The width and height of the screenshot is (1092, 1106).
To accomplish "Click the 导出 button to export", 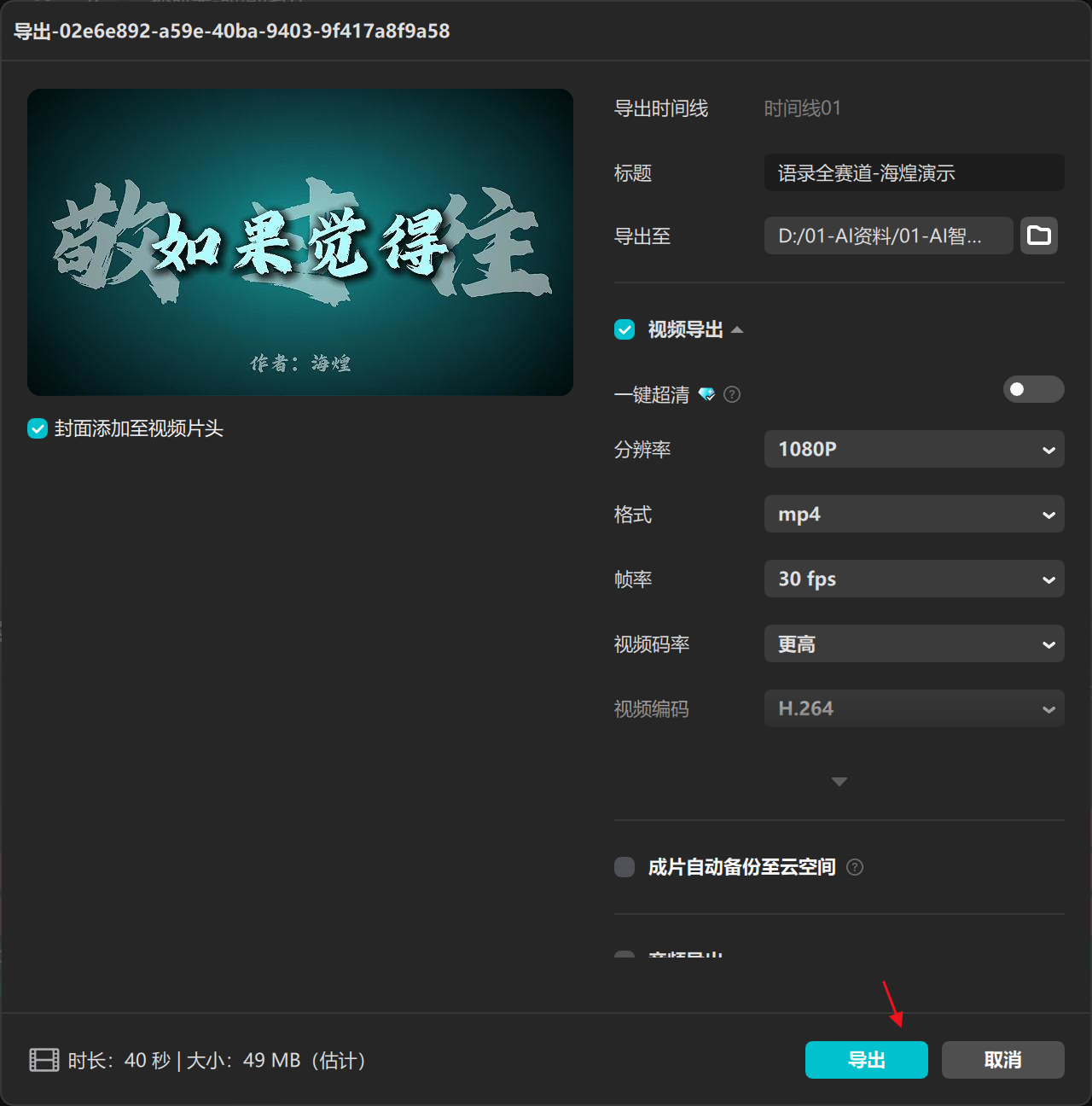I will [x=866, y=1060].
